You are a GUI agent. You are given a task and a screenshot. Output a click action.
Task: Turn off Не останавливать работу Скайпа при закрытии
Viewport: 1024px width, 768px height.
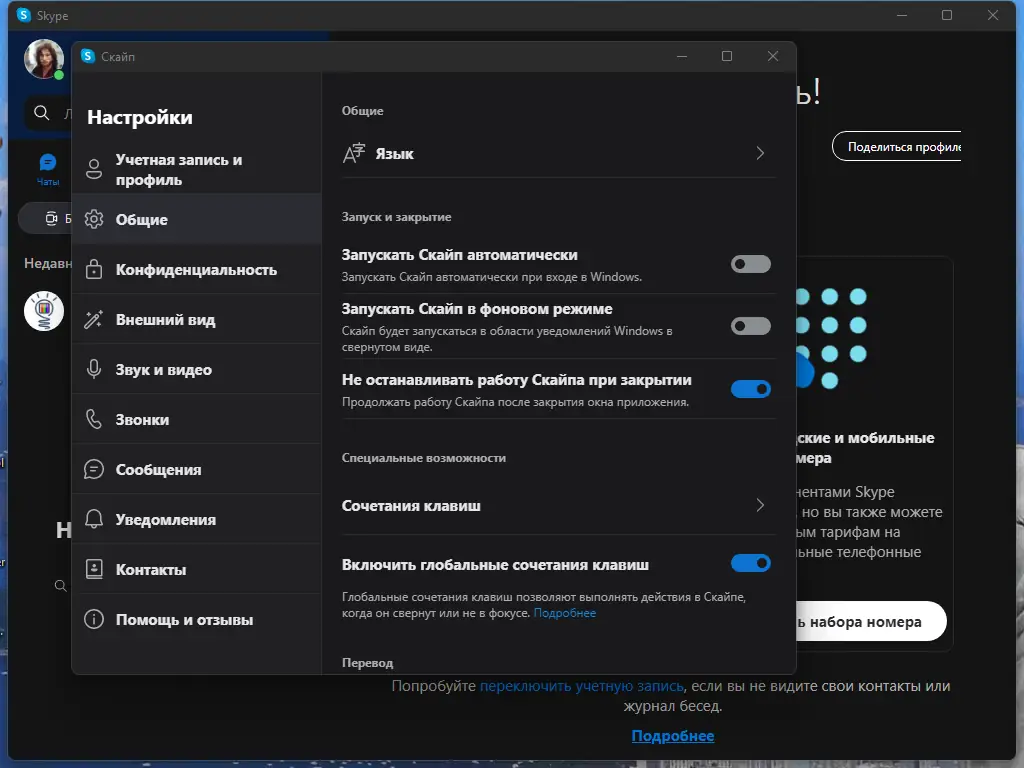pos(751,389)
